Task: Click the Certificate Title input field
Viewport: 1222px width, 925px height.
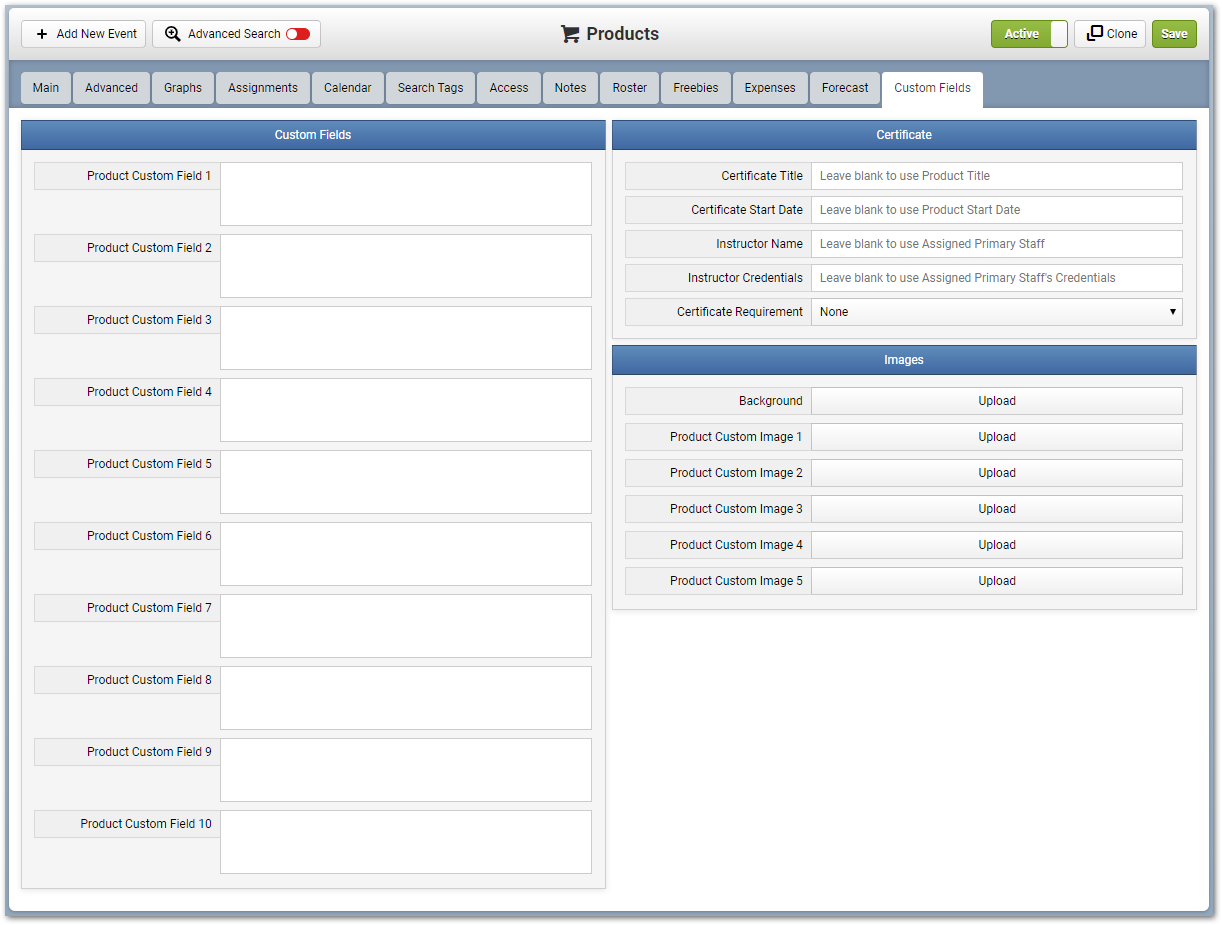Action: [x=997, y=176]
